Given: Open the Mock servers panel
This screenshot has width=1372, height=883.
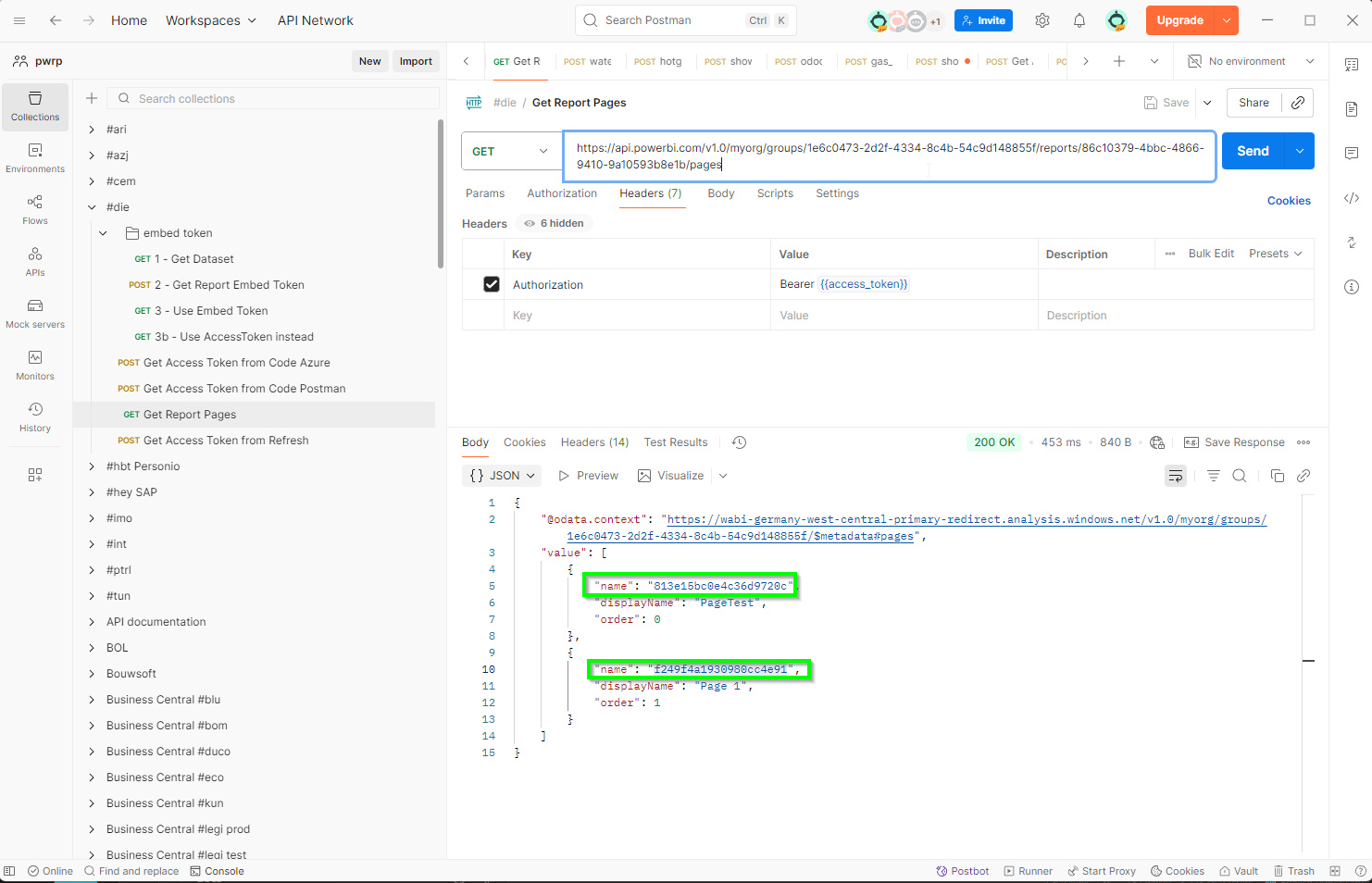Looking at the screenshot, I should (x=35, y=314).
